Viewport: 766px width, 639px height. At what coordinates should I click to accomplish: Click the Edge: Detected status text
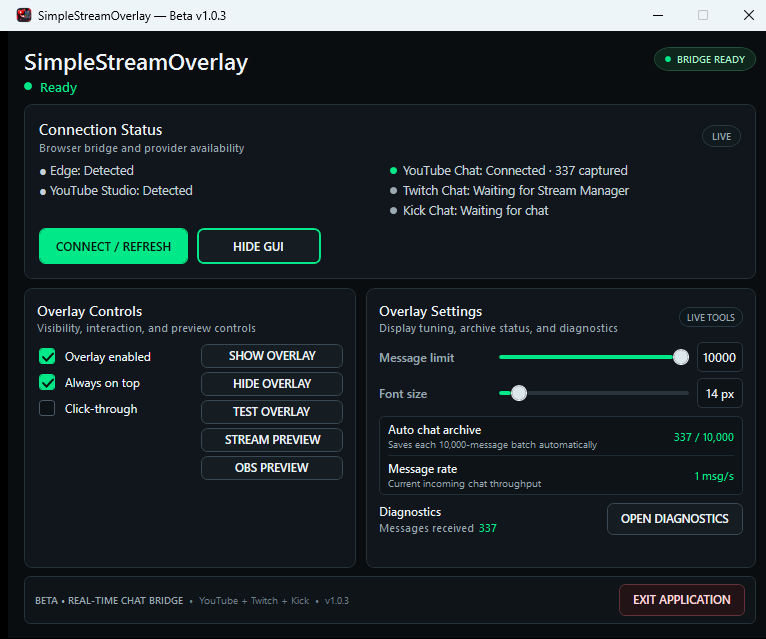(x=92, y=170)
